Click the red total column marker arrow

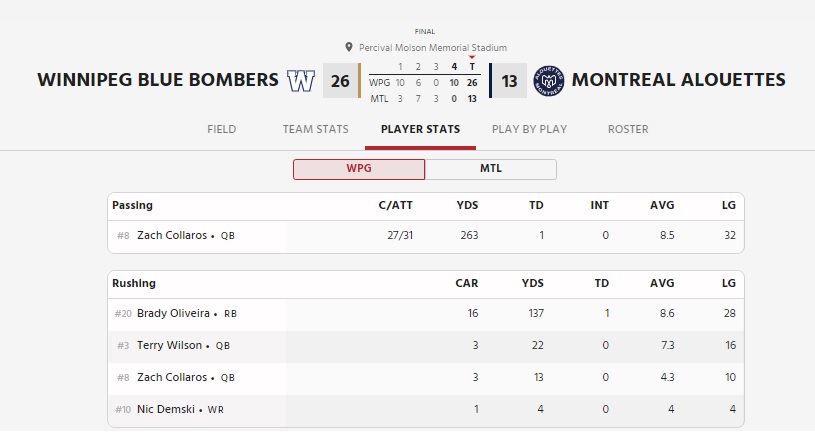tap(471, 57)
